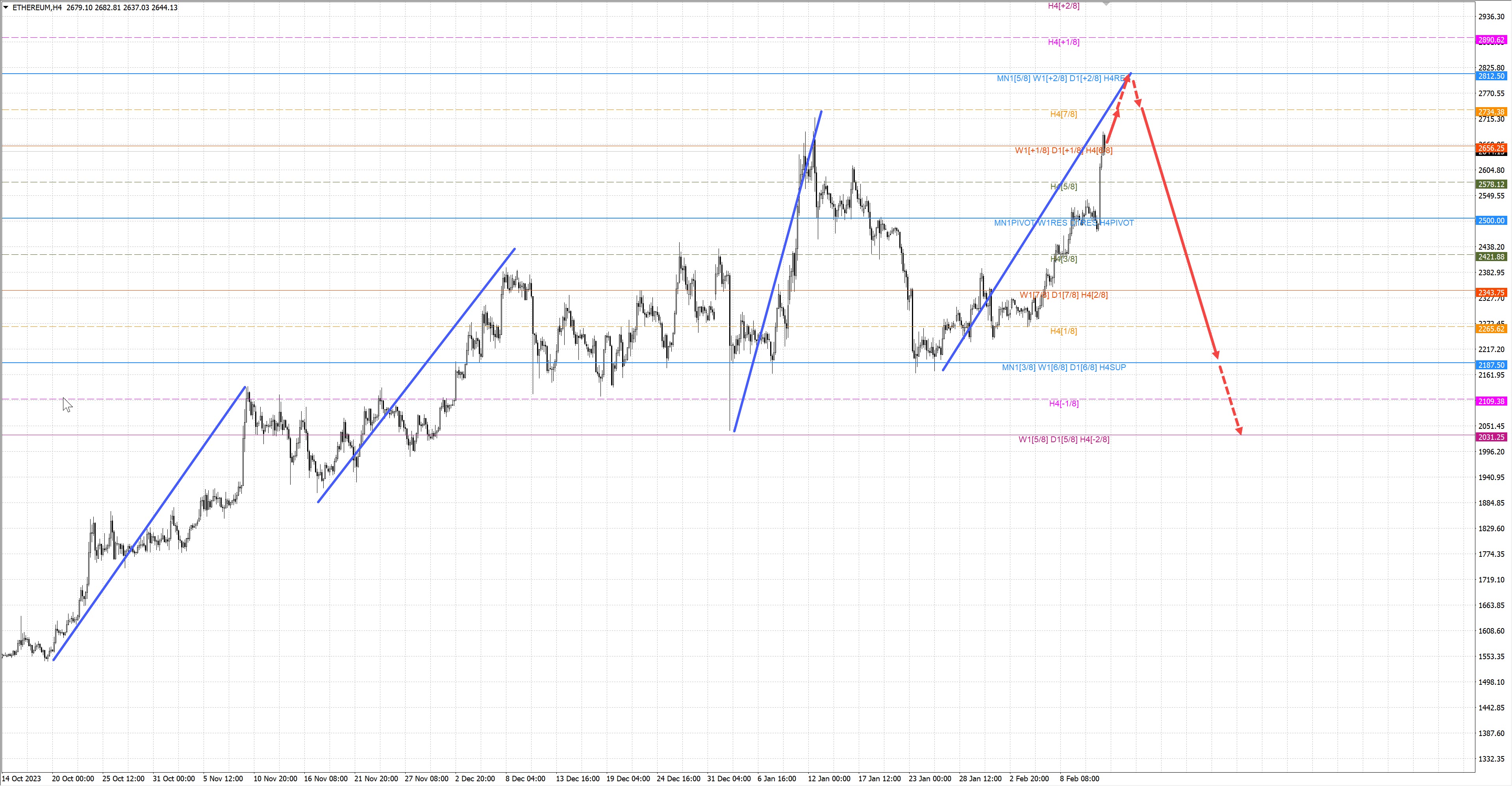Click the 14 Oct 2023 date label
Screen dimensions: 1512x786
coord(22,779)
